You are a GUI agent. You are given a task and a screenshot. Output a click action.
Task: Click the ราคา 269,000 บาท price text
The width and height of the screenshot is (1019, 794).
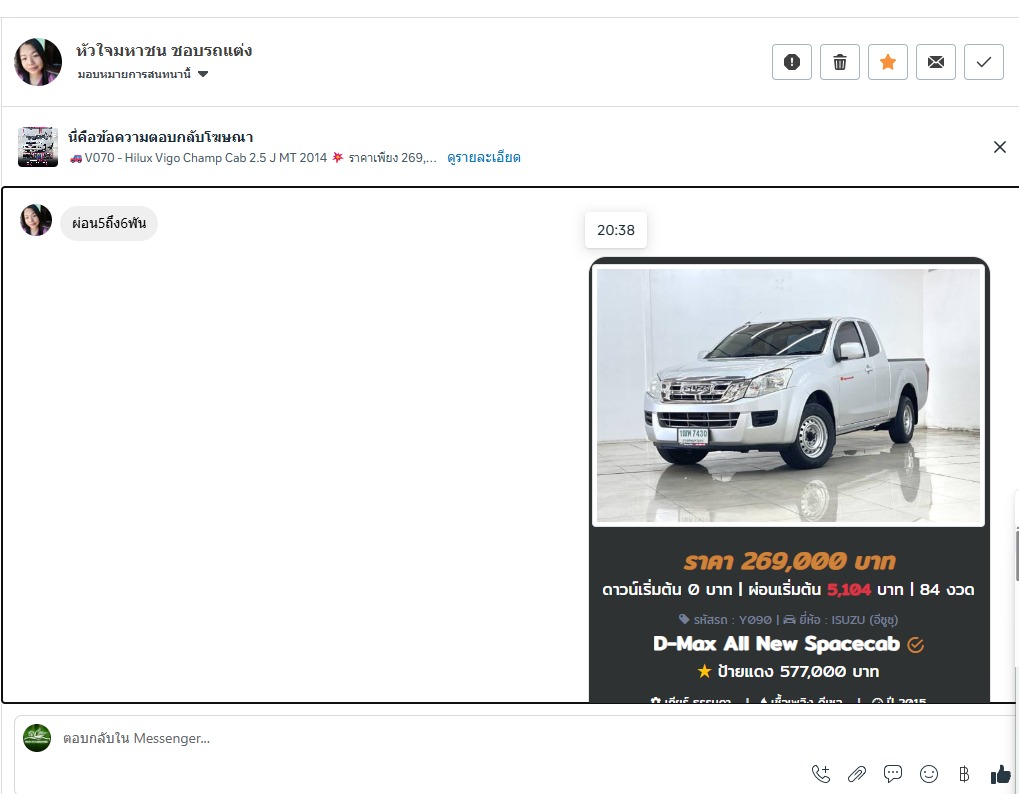pyautogui.click(x=789, y=561)
